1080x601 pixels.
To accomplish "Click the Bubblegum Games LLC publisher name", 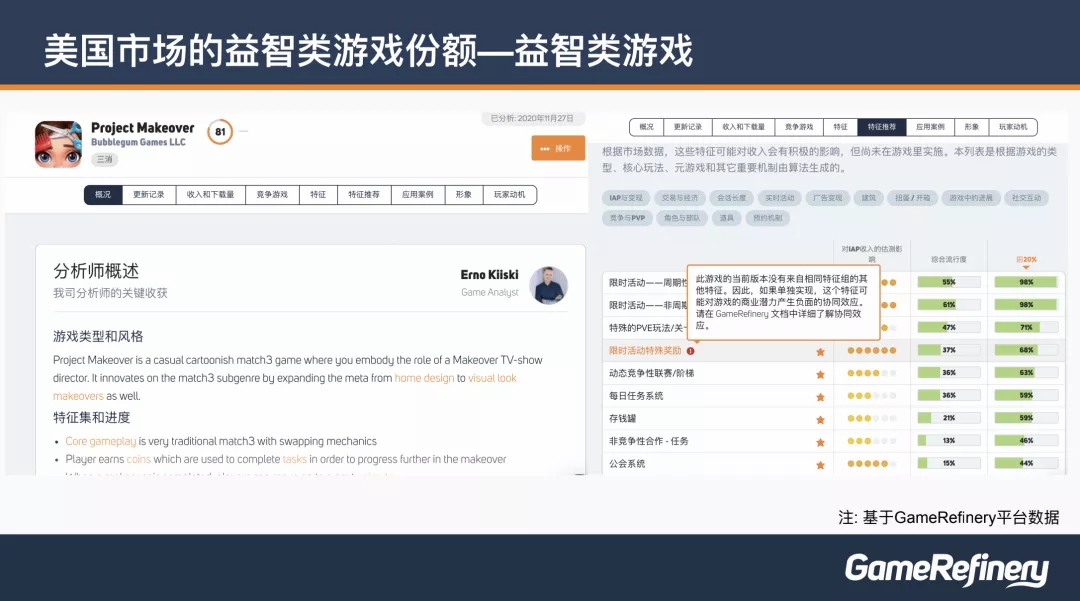I will (138, 143).
